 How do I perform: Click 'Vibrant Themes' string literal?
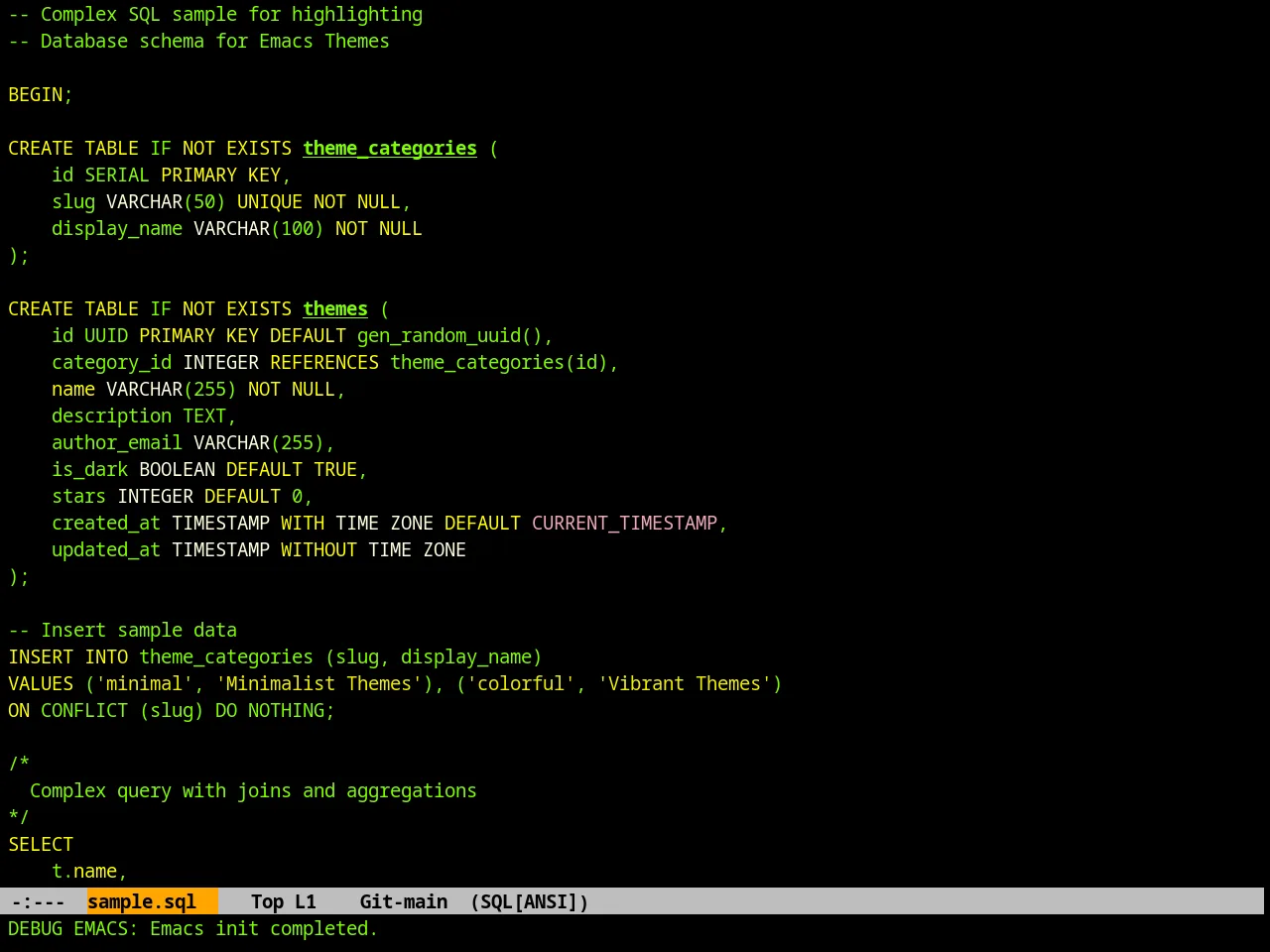click(685, 683)
